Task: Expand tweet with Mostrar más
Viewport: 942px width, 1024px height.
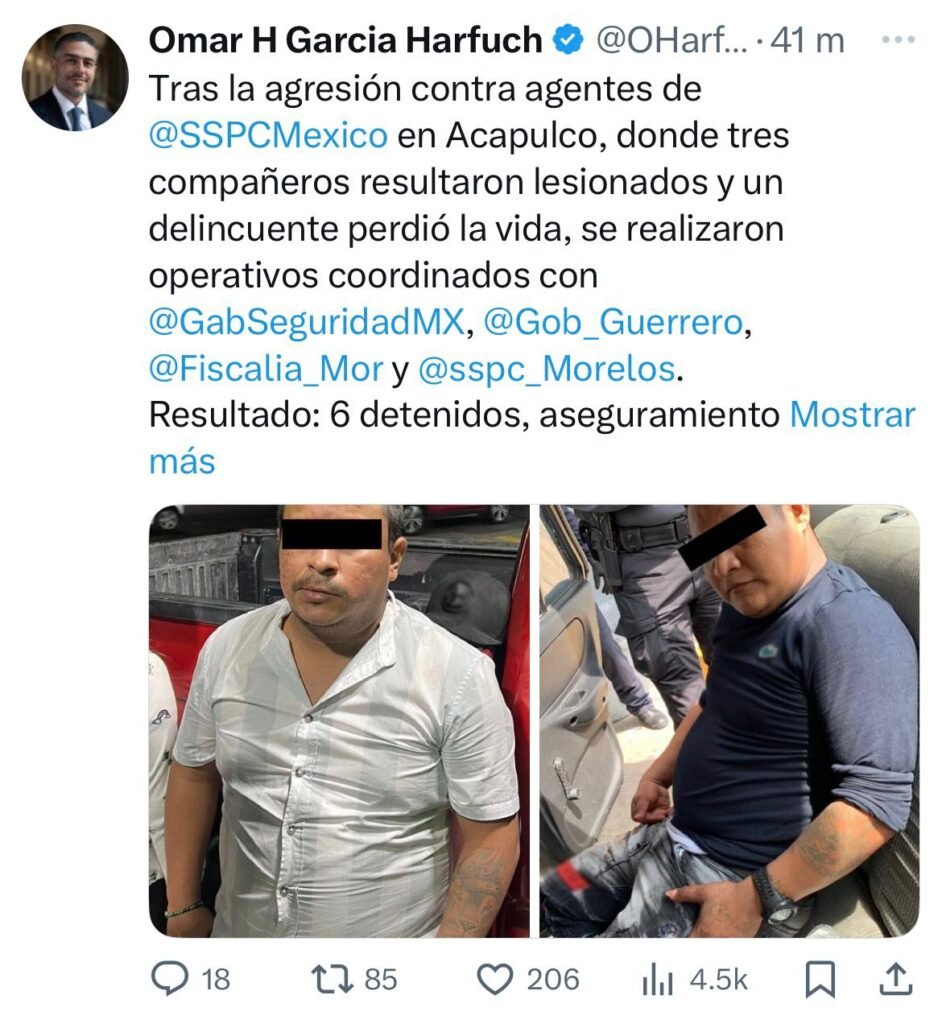Action: [532, 438]
